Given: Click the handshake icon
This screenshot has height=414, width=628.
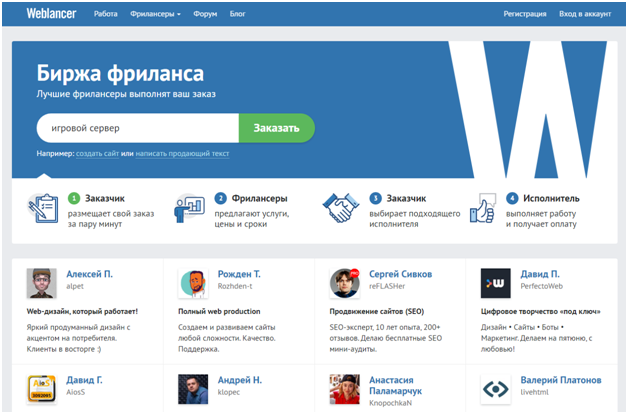Looking at the screenshot, I should [x=340, y=208].
